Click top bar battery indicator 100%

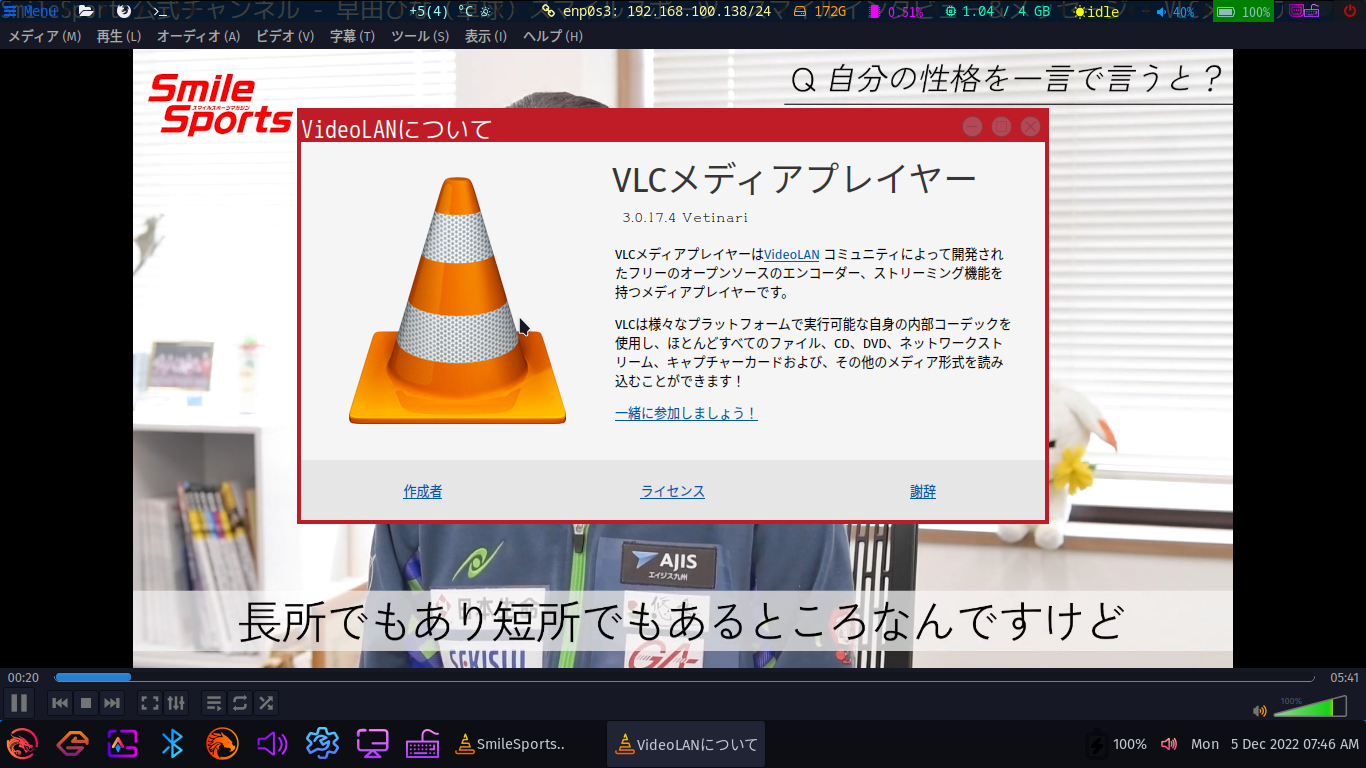[1243, 12]
